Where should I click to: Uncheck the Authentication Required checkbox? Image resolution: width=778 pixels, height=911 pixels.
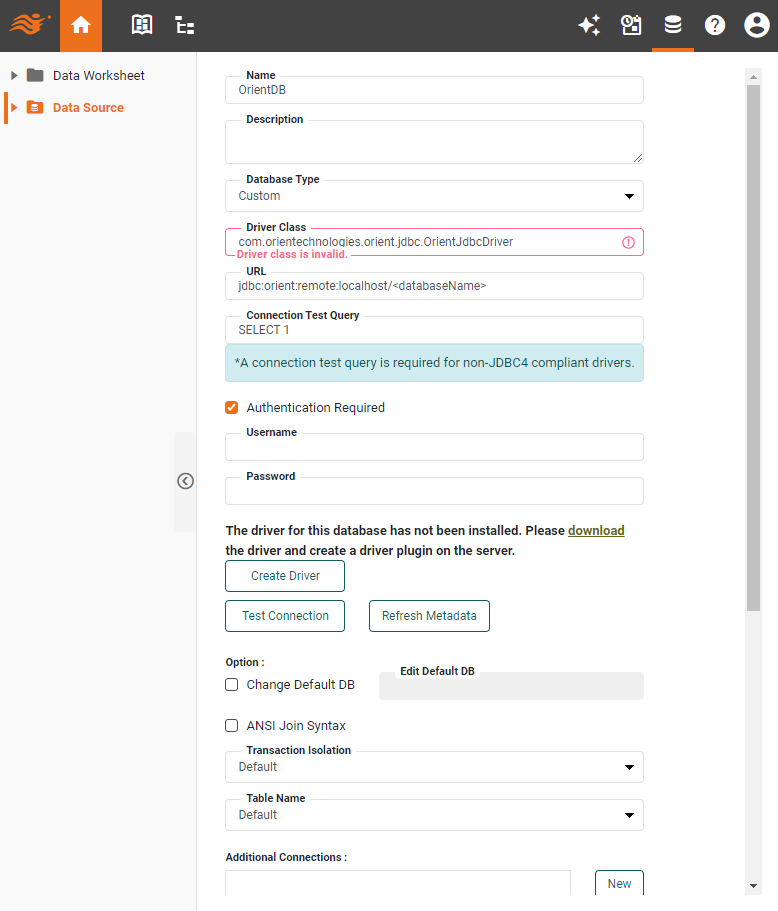click(231, 407)
